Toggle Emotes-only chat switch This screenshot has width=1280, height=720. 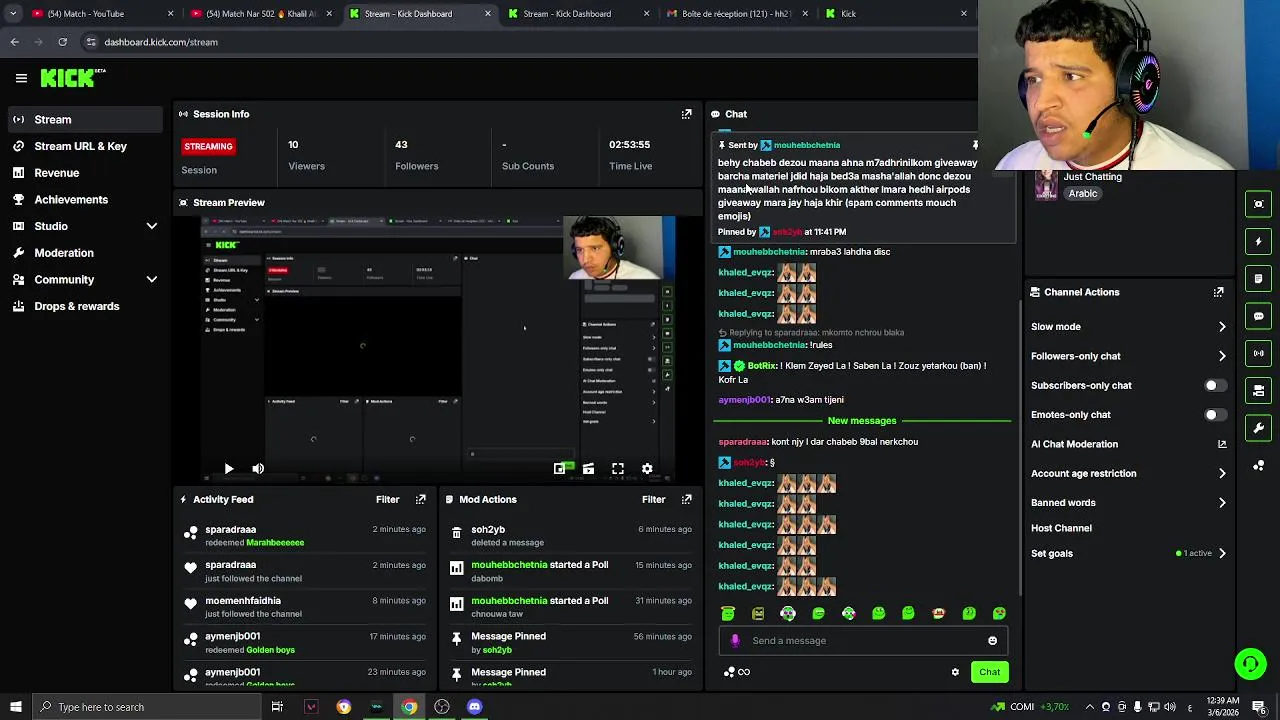[1214, 415]
